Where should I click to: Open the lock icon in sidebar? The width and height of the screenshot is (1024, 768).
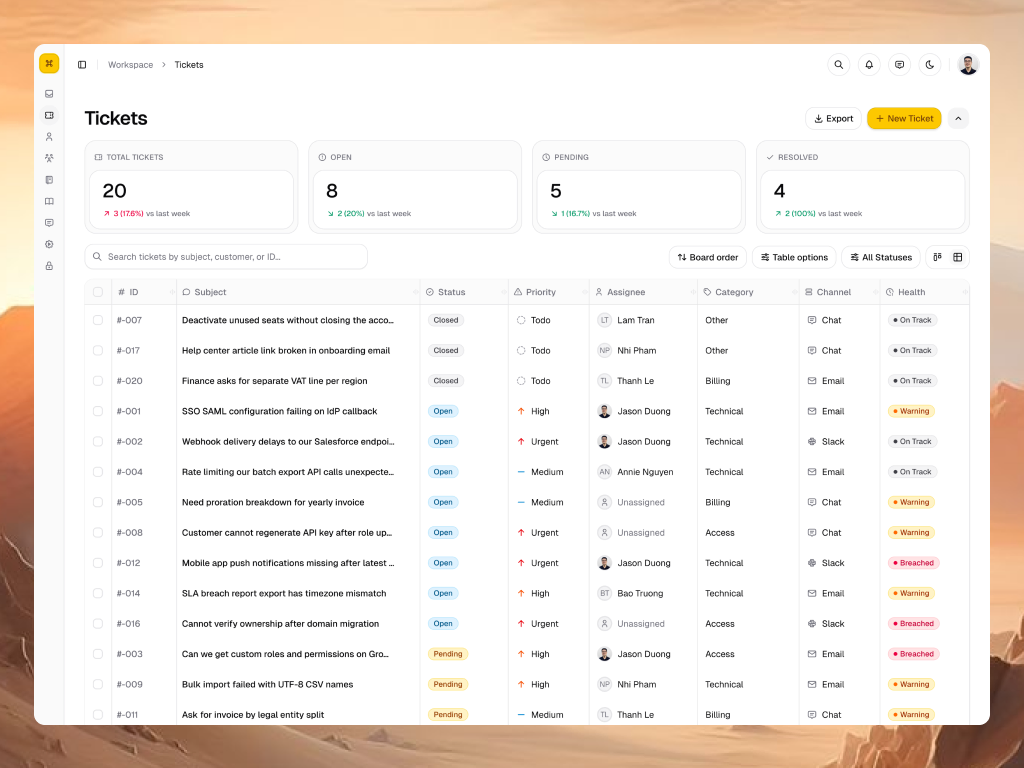[x=49, y=266]
